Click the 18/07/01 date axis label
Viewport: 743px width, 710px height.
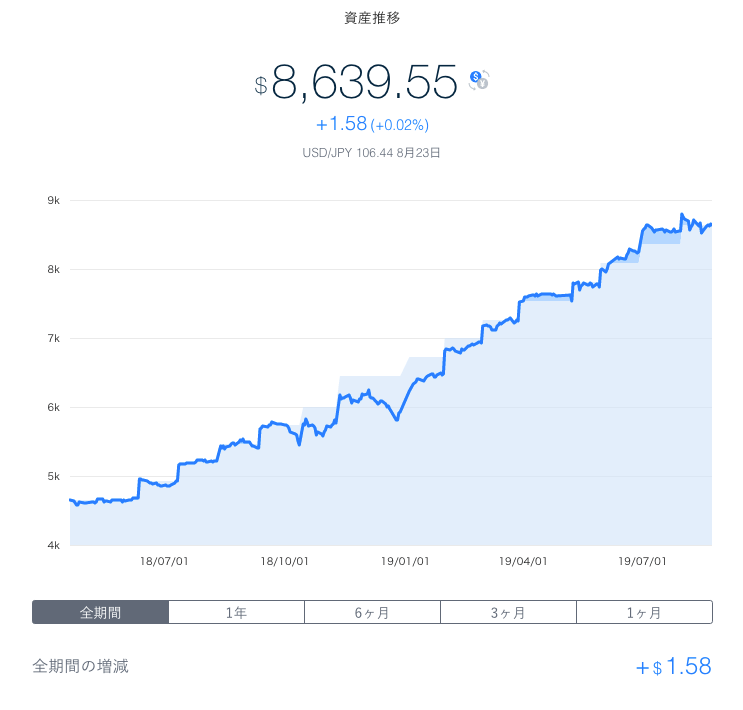click(x=165, y=562)
